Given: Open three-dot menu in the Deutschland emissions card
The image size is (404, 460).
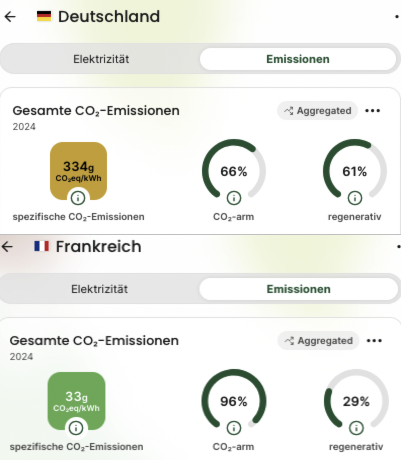Looking at the screenshot, I should 373,111.
